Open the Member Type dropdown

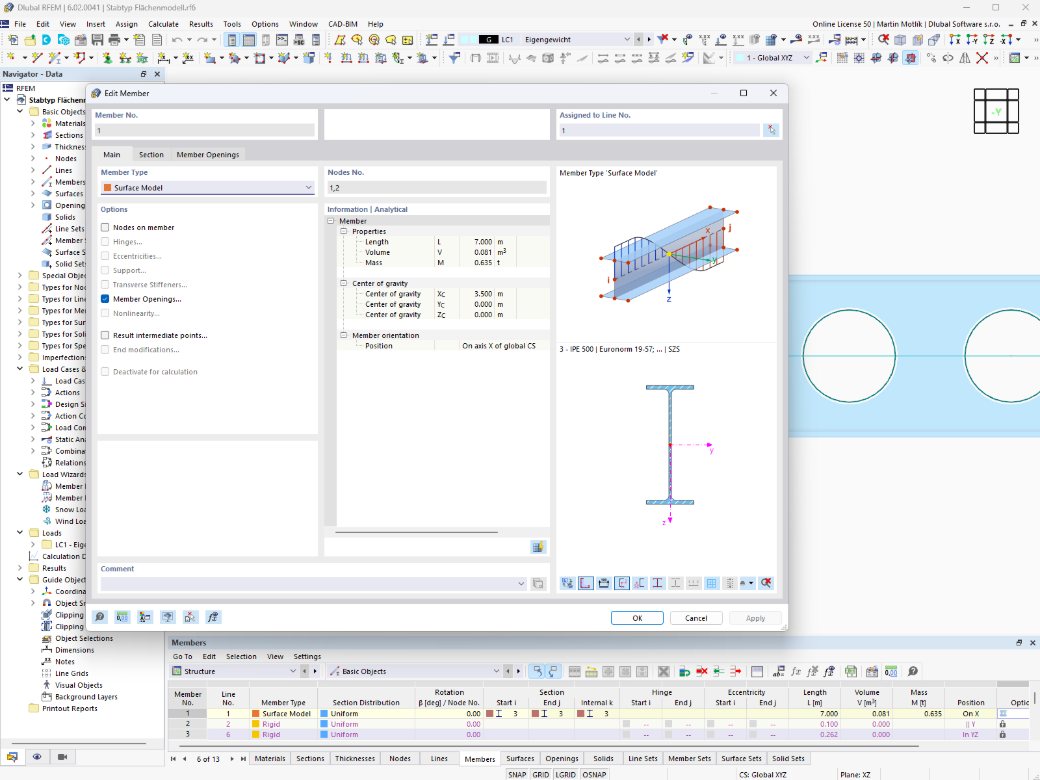coord(207,188)
